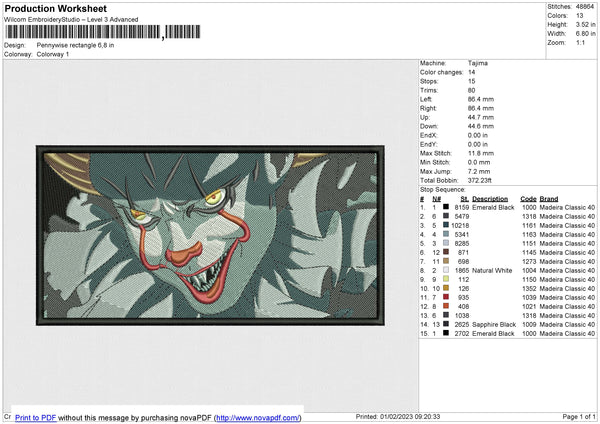Image resolution: width=600 pixels, height=424 pixels.
Task: Click the printed timestamp '01/02/2023 09:20:33'
Action: 410,416
